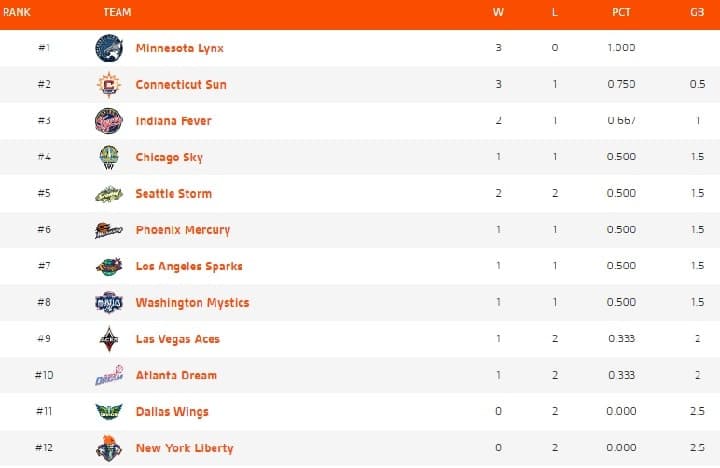Sort by the W column header
This screenshot has width=720, height=468.
coord(498,12)
